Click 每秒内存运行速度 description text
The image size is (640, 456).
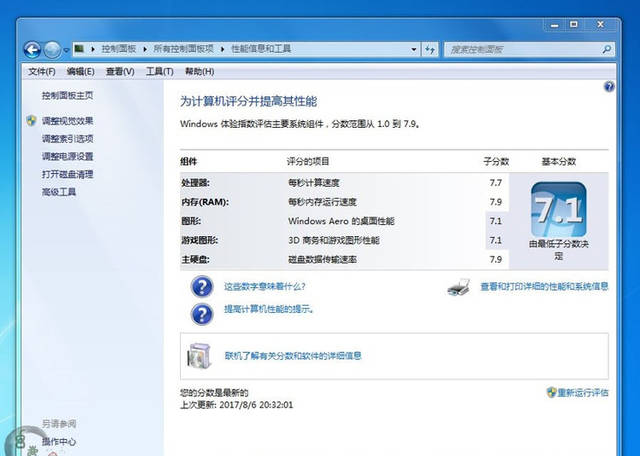[322, 202]
